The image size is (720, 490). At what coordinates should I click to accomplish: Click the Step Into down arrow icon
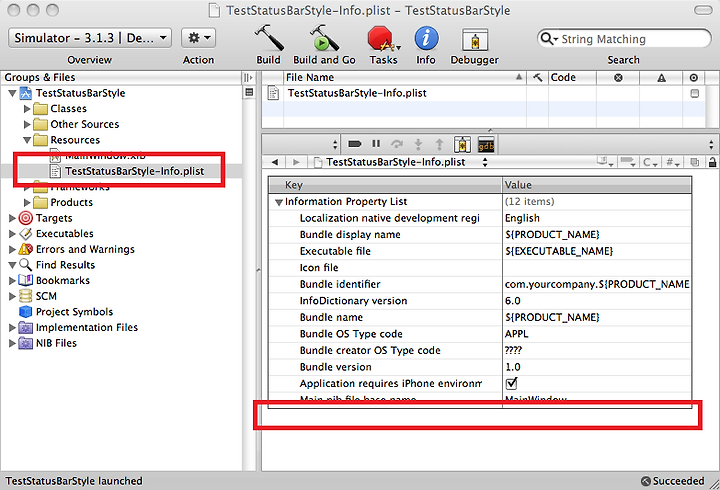(x=418, y=145)
